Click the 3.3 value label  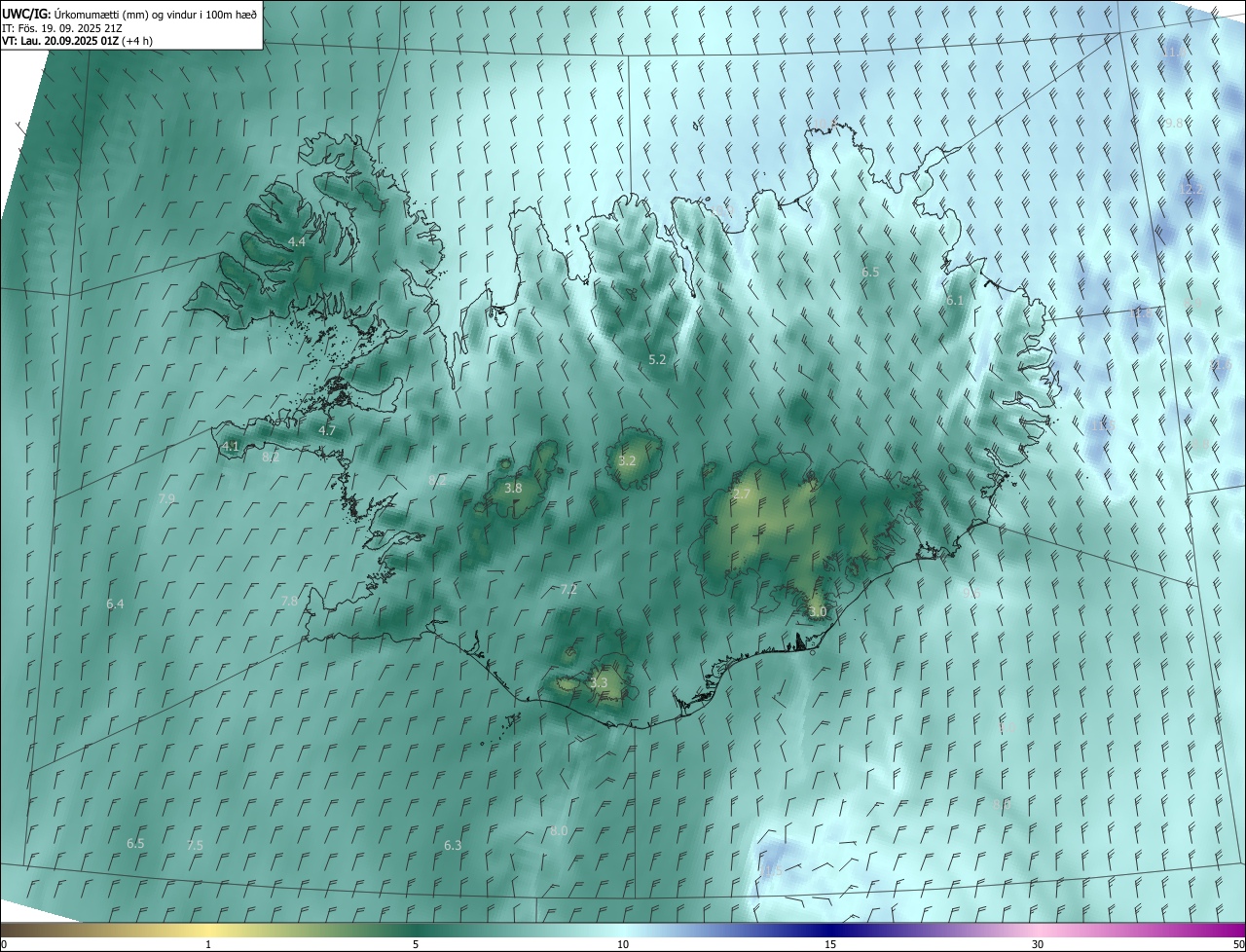pyautogui.click(x=599, y=682)
